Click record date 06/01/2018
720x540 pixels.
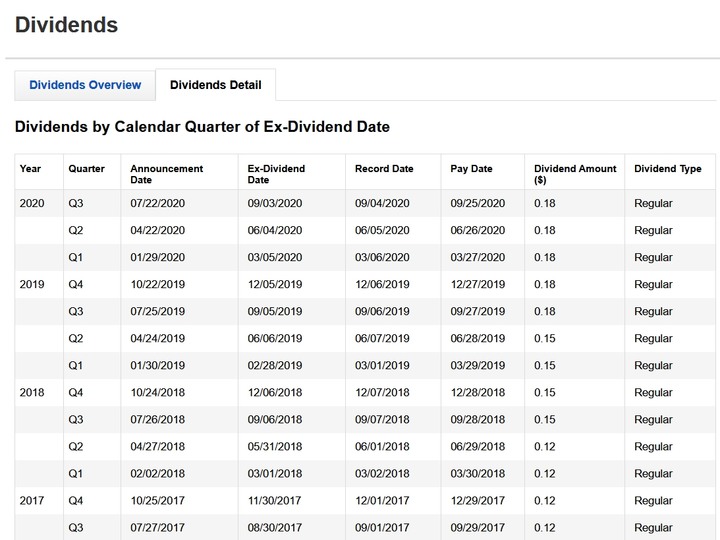(382, 446)
